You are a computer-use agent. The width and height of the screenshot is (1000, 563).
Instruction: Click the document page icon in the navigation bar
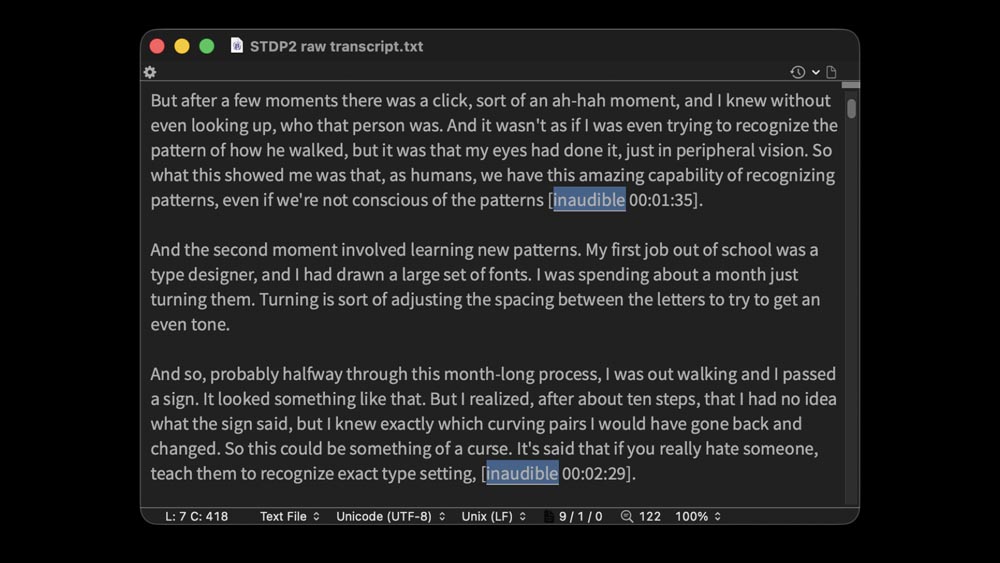point(831,72)
